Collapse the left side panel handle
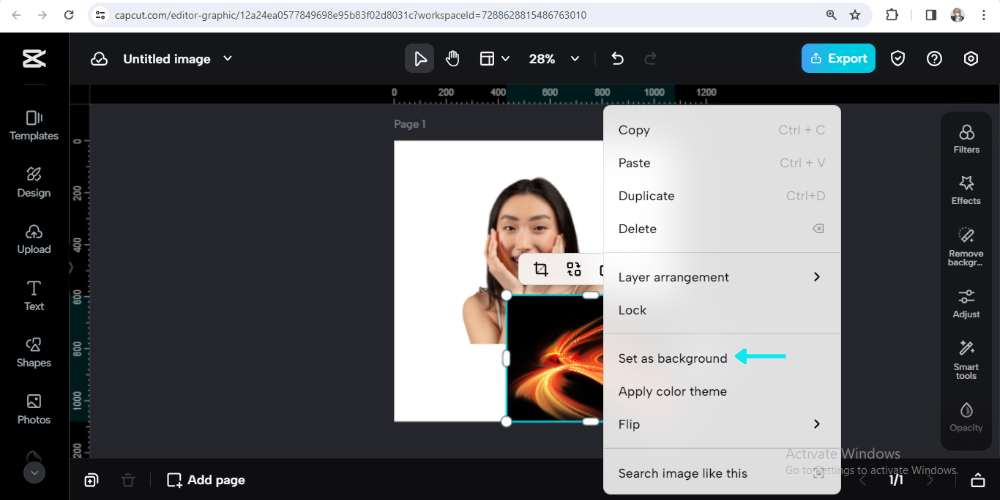Image resolution: width=1000 pixels, height=500 pixels. tap(71, 268)
